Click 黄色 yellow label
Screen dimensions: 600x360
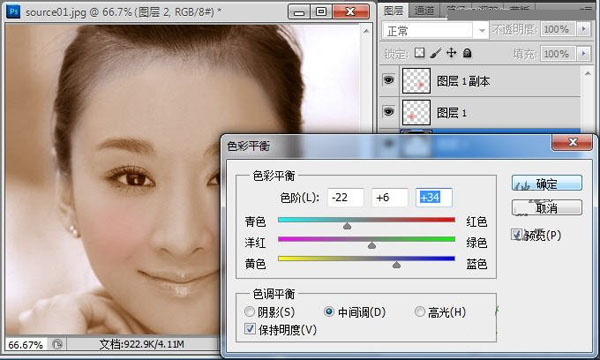(x=255, y=264)
